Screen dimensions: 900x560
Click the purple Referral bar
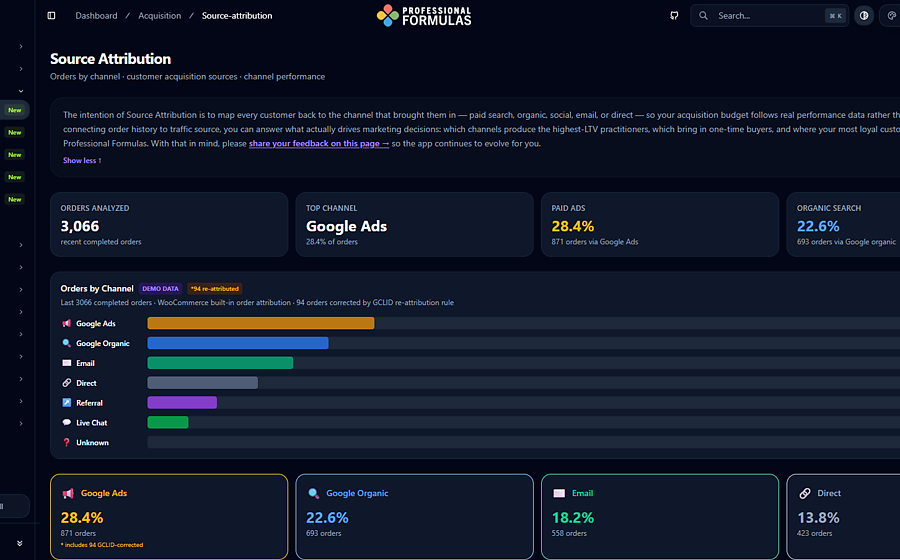(182, 402)
